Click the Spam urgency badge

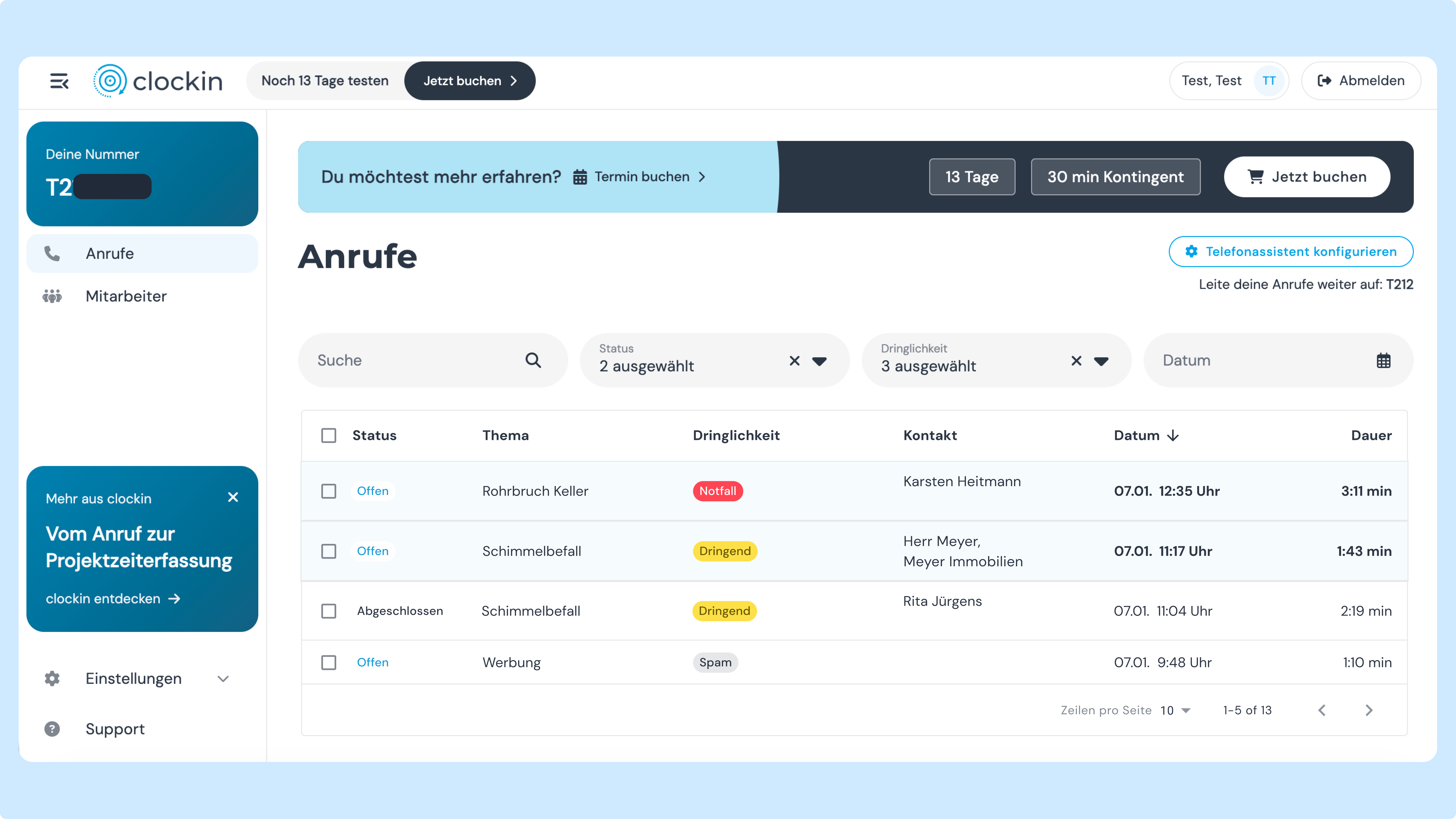(715, 663)
